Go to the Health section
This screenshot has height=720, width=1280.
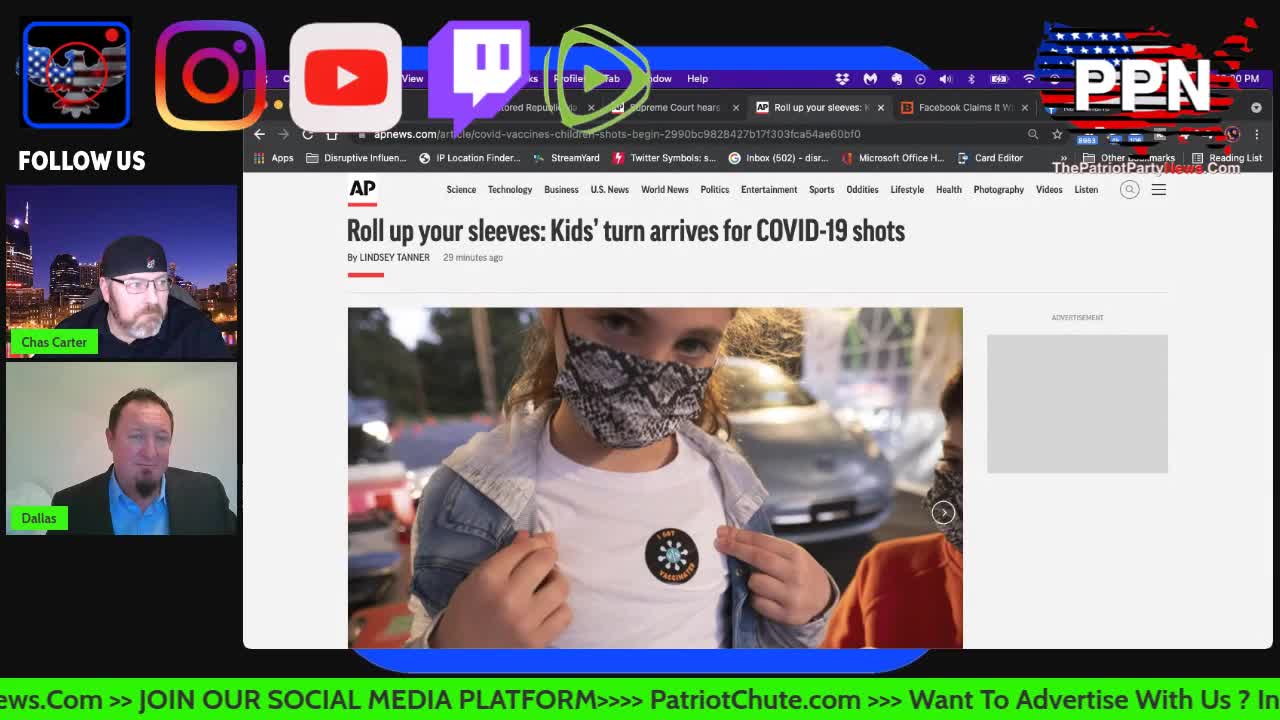[949, 189]
